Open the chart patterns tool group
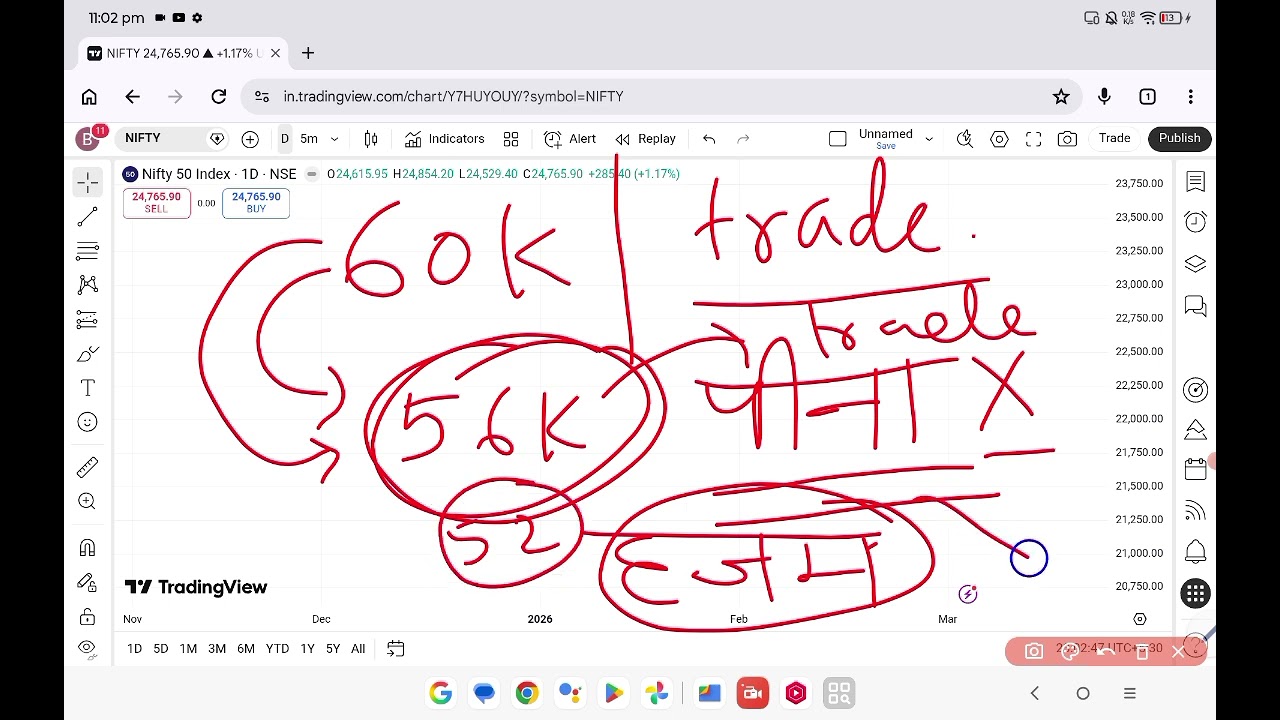Screen dimensions: 1280x720 (x=88, y=285)
